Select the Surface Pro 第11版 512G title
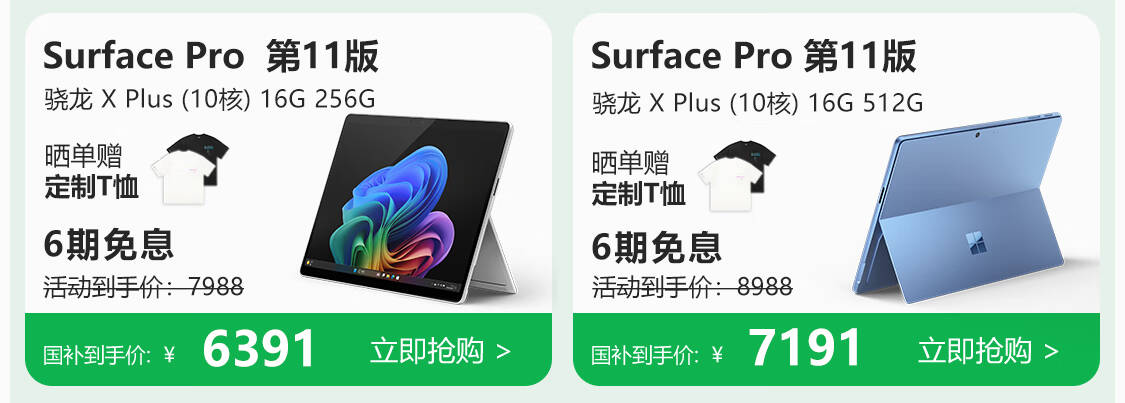Viewport: 1125px width, 403px height. (x=753, y=56)
